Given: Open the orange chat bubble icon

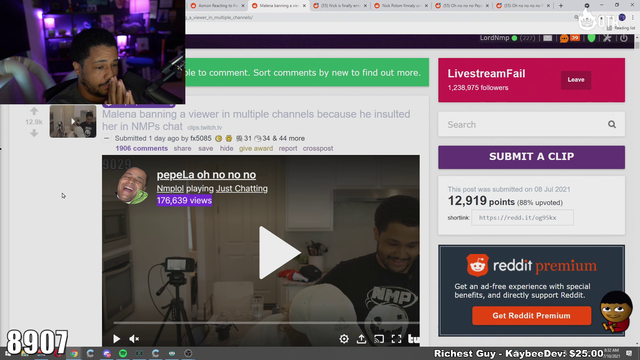Looking at the screenshot, I should pyautogui.click(x=564, y=38).
